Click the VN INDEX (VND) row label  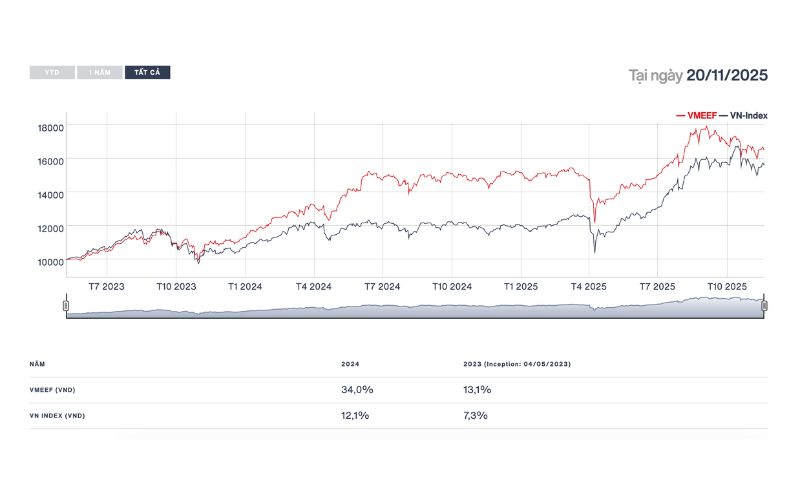[58, 415]
